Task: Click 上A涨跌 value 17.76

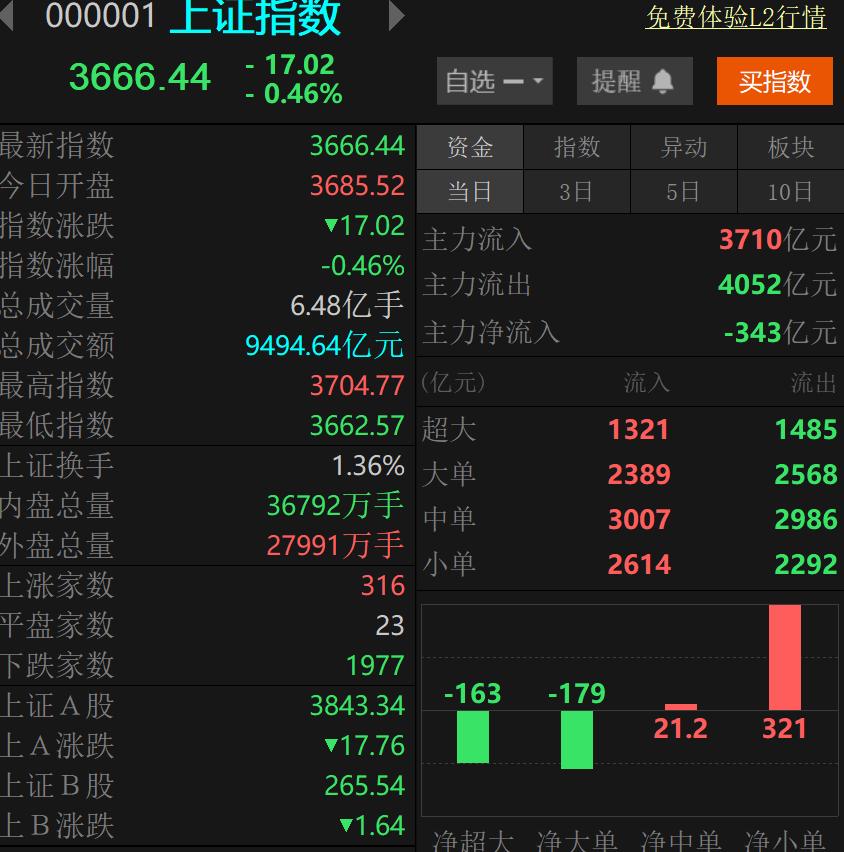Action: (x=364, y=746)
